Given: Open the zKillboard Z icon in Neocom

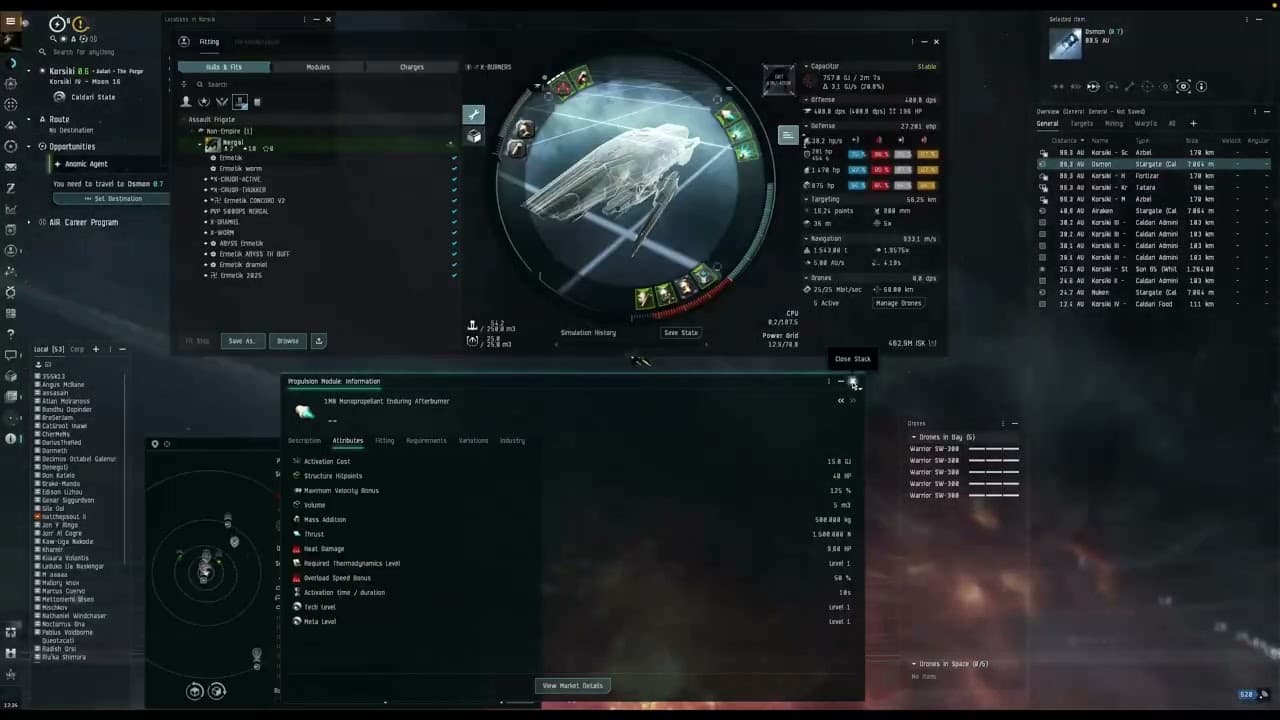Looking at the screenshot, I should tap(10, 188).
